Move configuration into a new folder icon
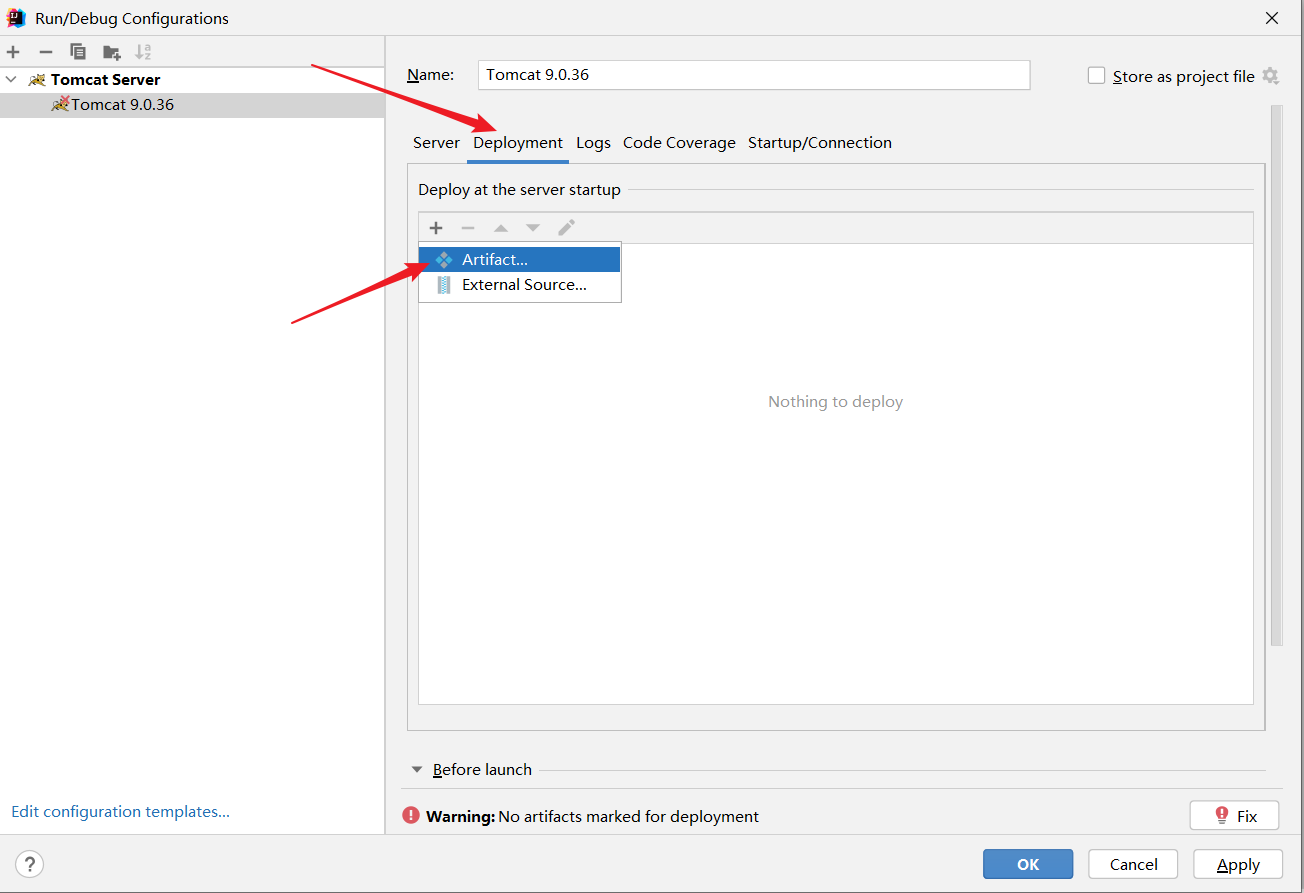 (111, 52)
